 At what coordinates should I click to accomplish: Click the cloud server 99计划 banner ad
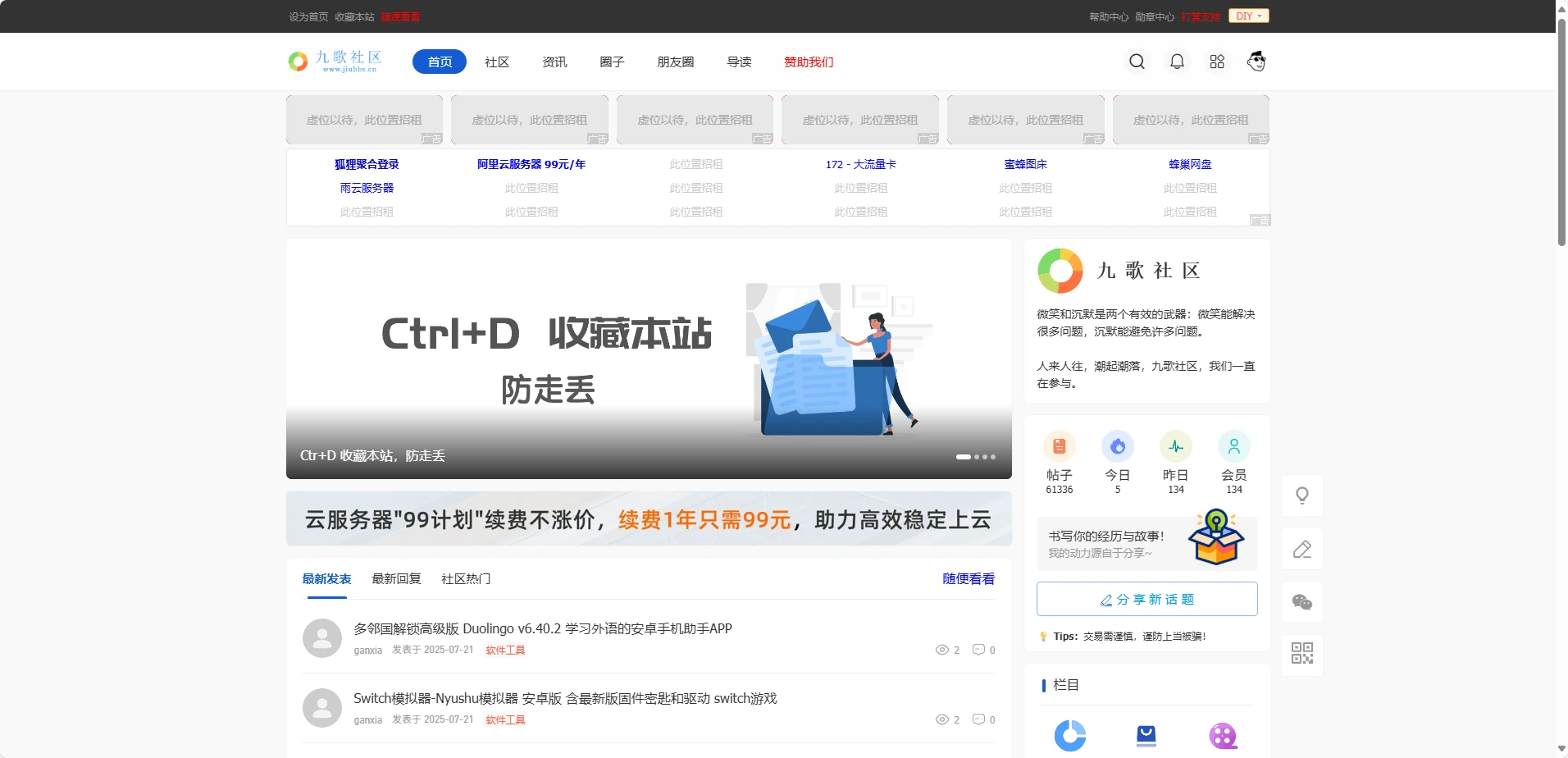[x=648, y=519]
